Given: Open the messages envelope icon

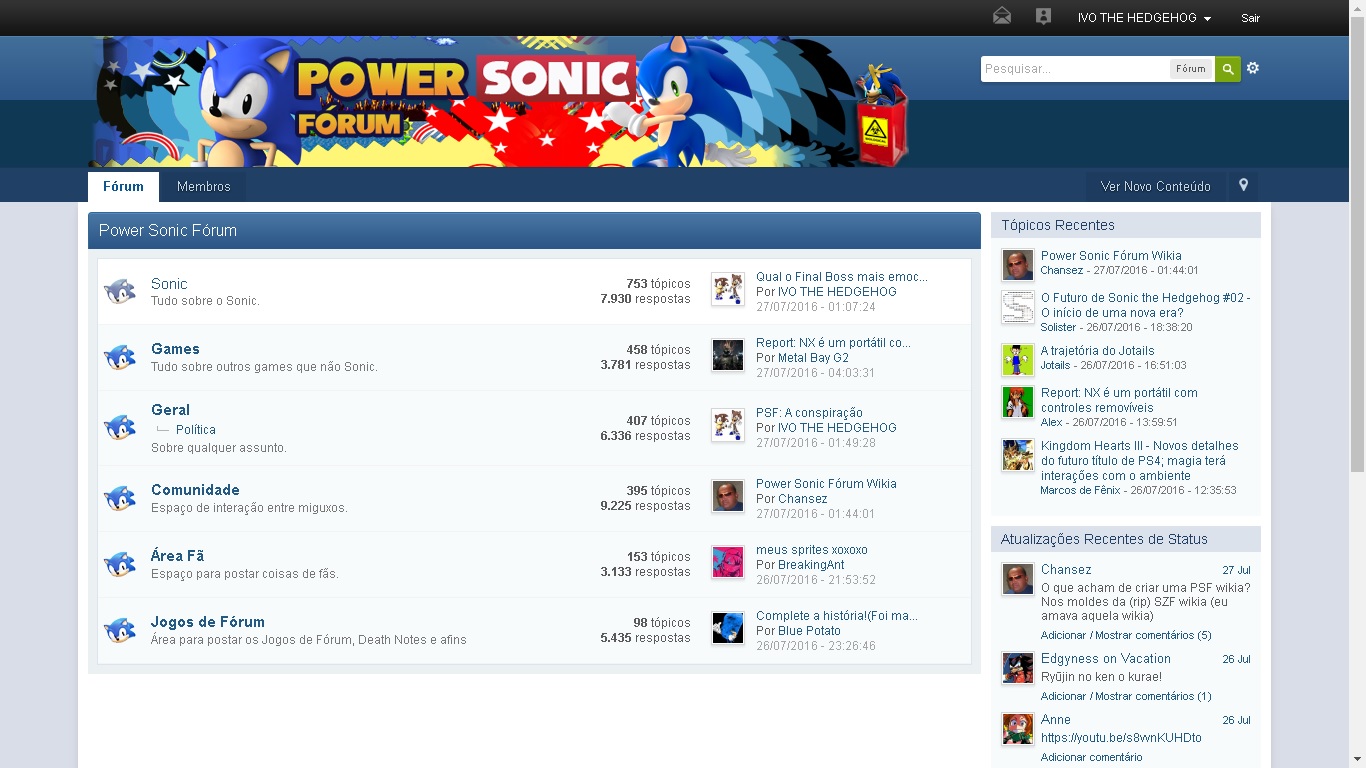Looking at the screenshot, I should point(1002,16).
